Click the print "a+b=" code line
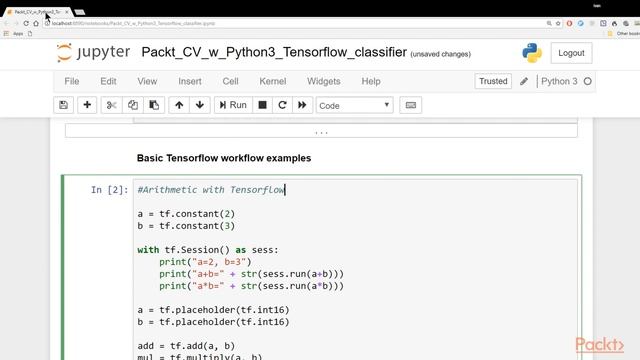Screen dimensions: 640x360 (251, 274)
